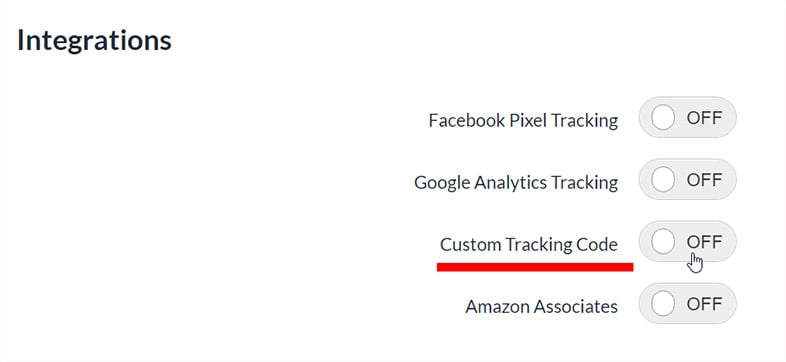Viewport: 786px width, 362px height.
Task: Click the round knob of Custom Tracking toggle
Action: (x=663, y=241)
